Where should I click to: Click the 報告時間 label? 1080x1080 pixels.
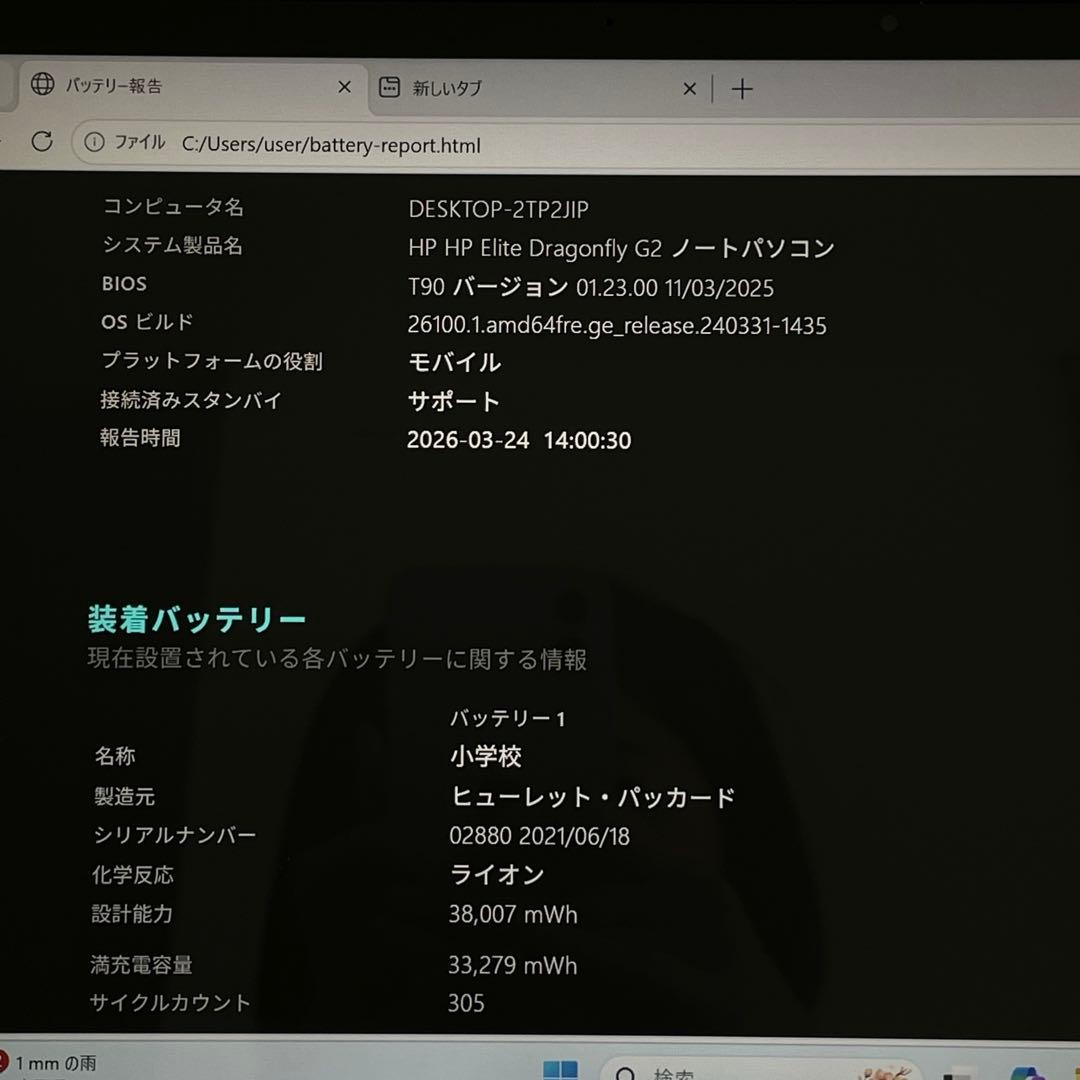[141, 437]
